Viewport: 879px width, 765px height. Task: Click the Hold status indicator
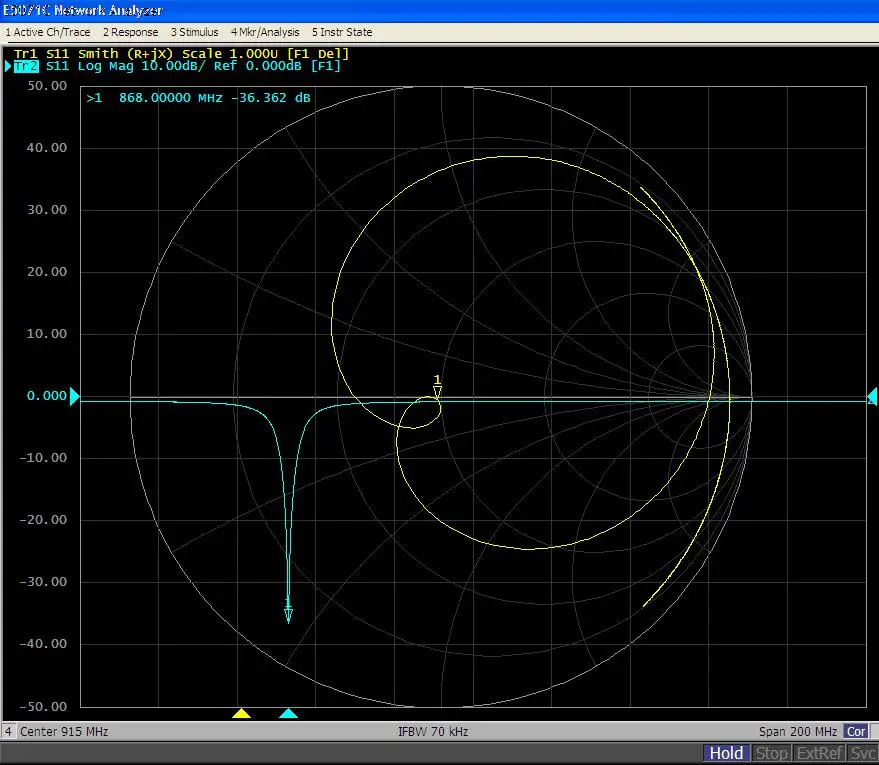726,753
